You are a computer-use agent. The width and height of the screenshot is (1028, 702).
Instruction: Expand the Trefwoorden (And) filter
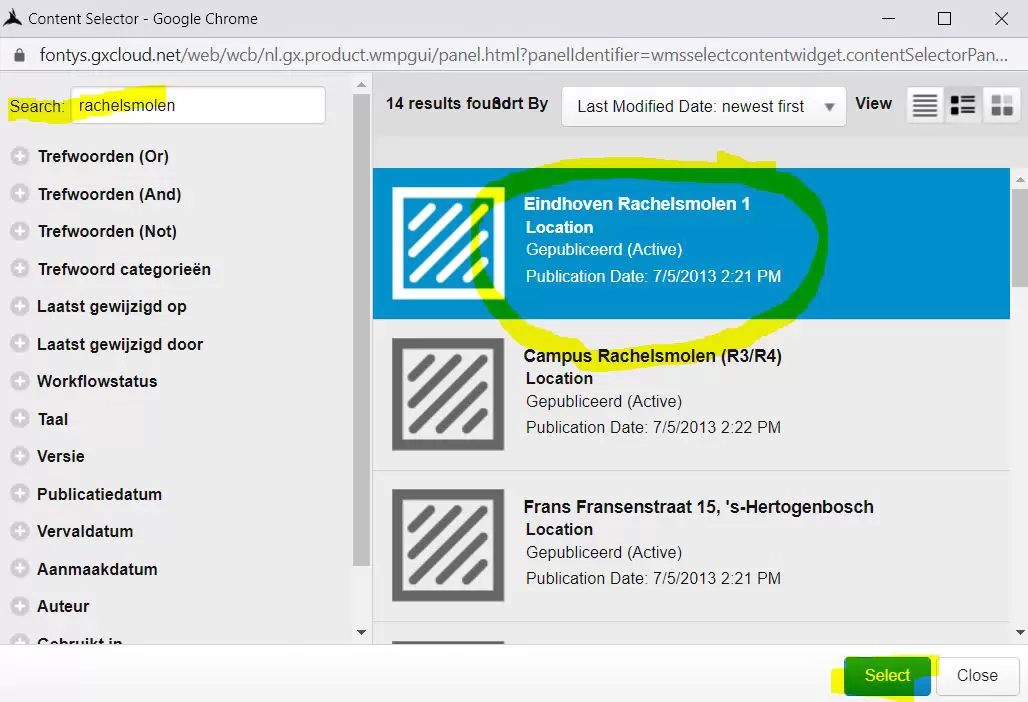(19, 194)
